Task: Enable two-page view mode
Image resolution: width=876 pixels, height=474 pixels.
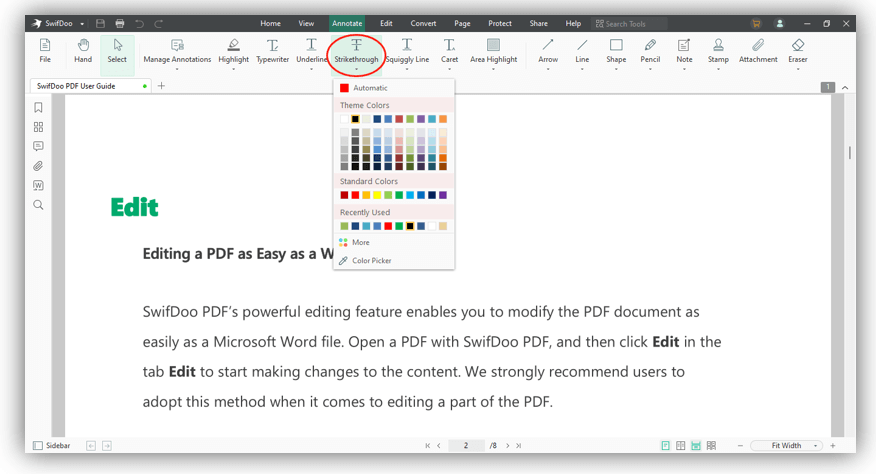Action: [x=680, y=445]
